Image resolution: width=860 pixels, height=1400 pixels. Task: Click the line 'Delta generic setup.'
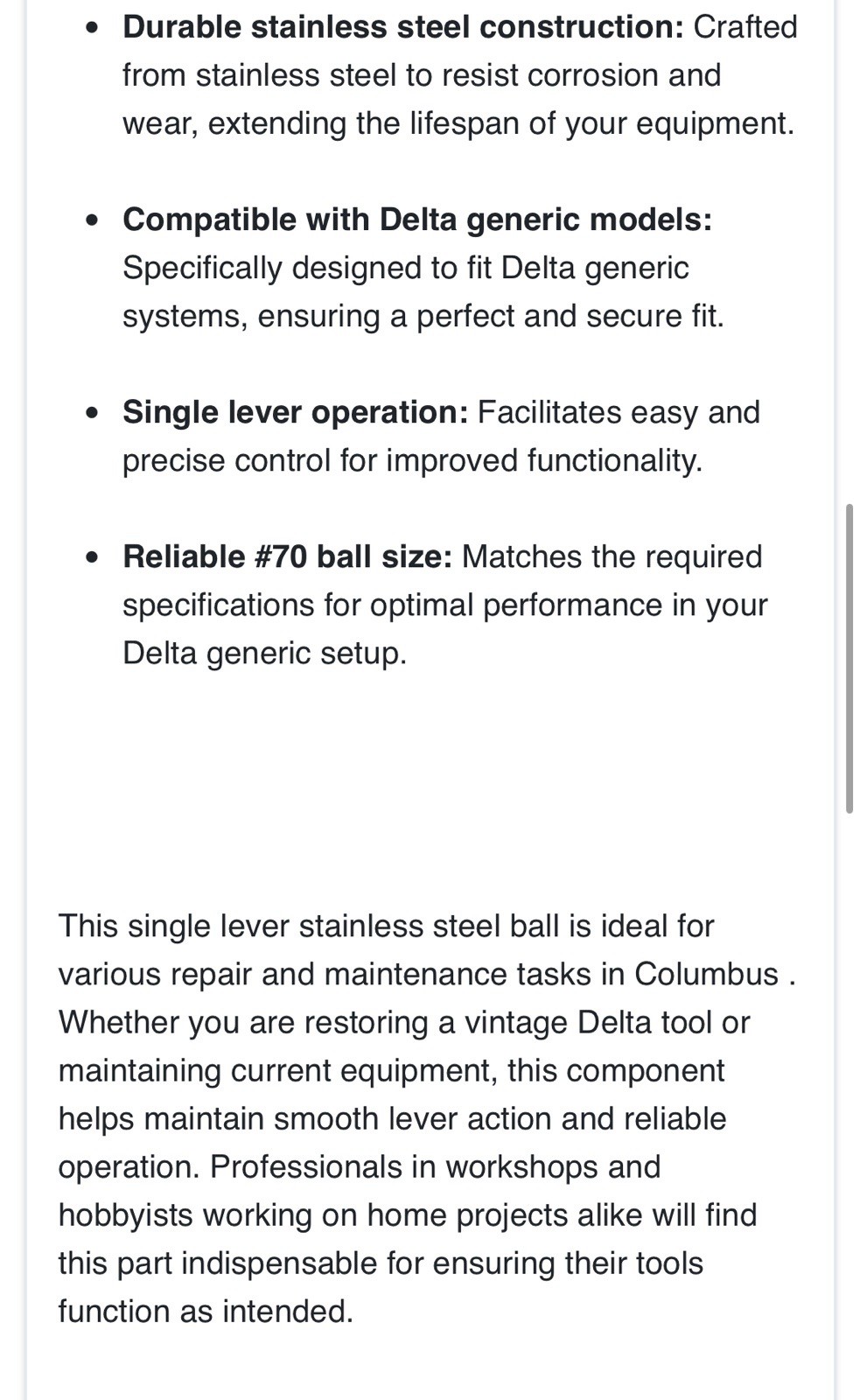265,653
